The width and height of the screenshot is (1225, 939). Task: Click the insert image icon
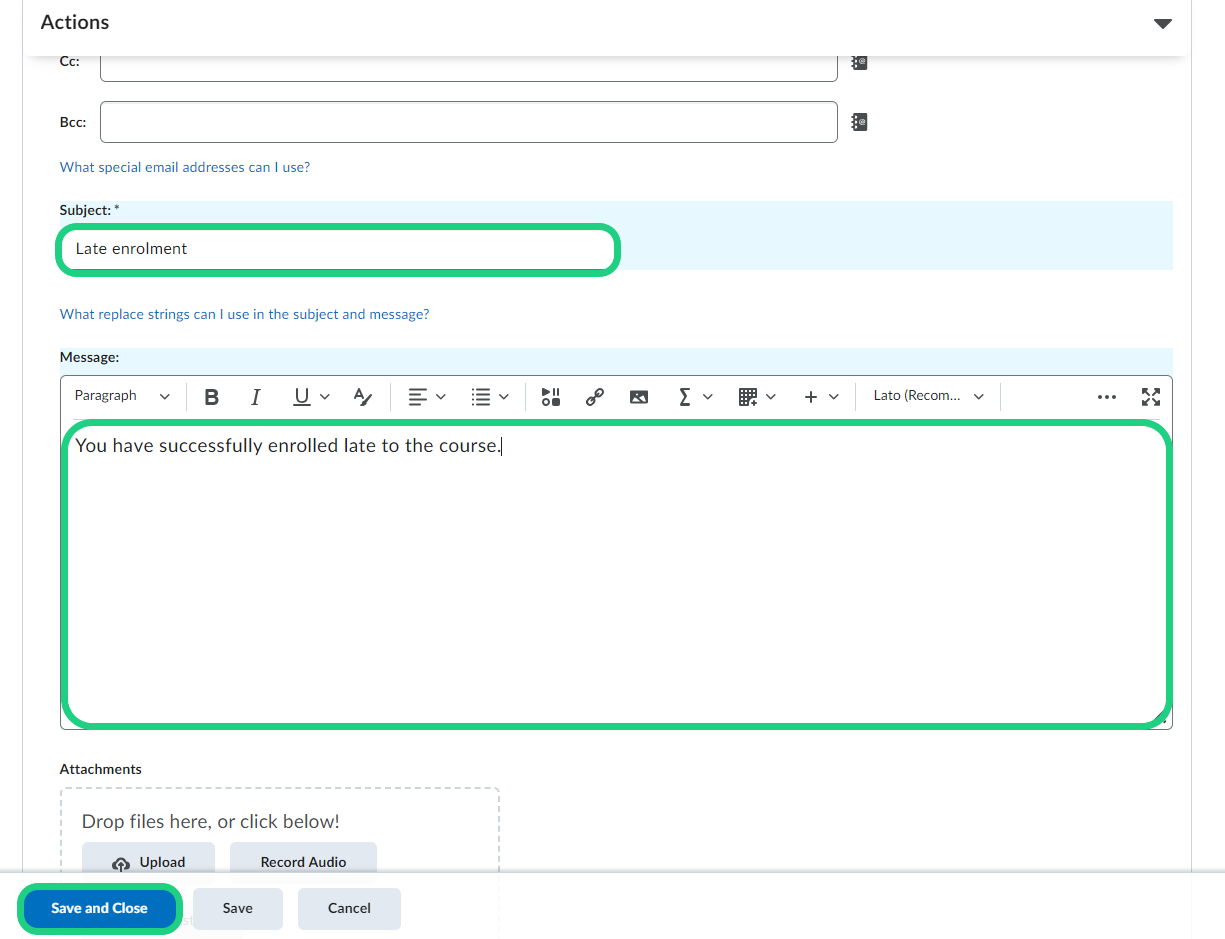point(639,397)
